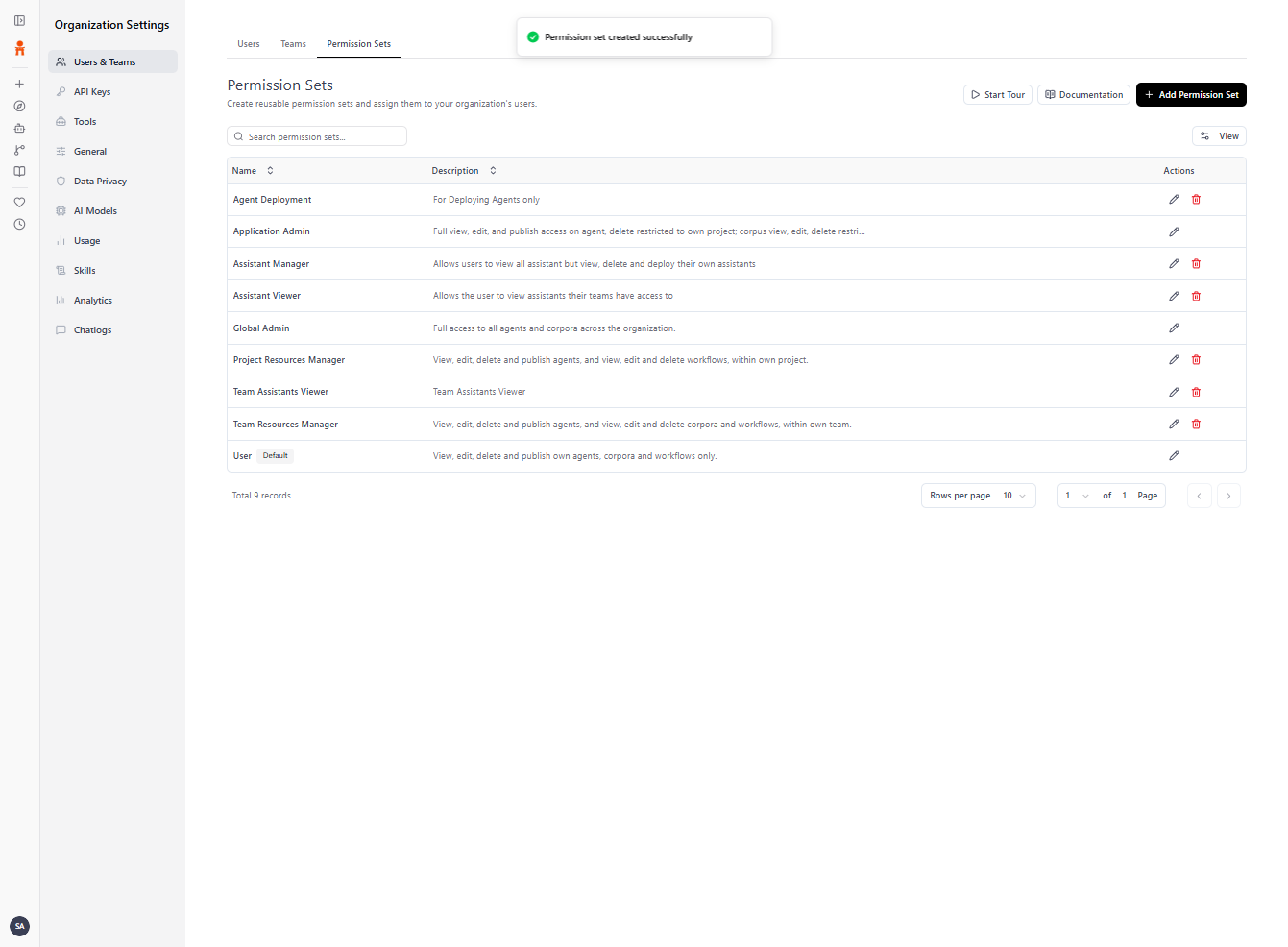Open the View options dropdown
Screen dimensions: 1288x947
[1219, 136]
